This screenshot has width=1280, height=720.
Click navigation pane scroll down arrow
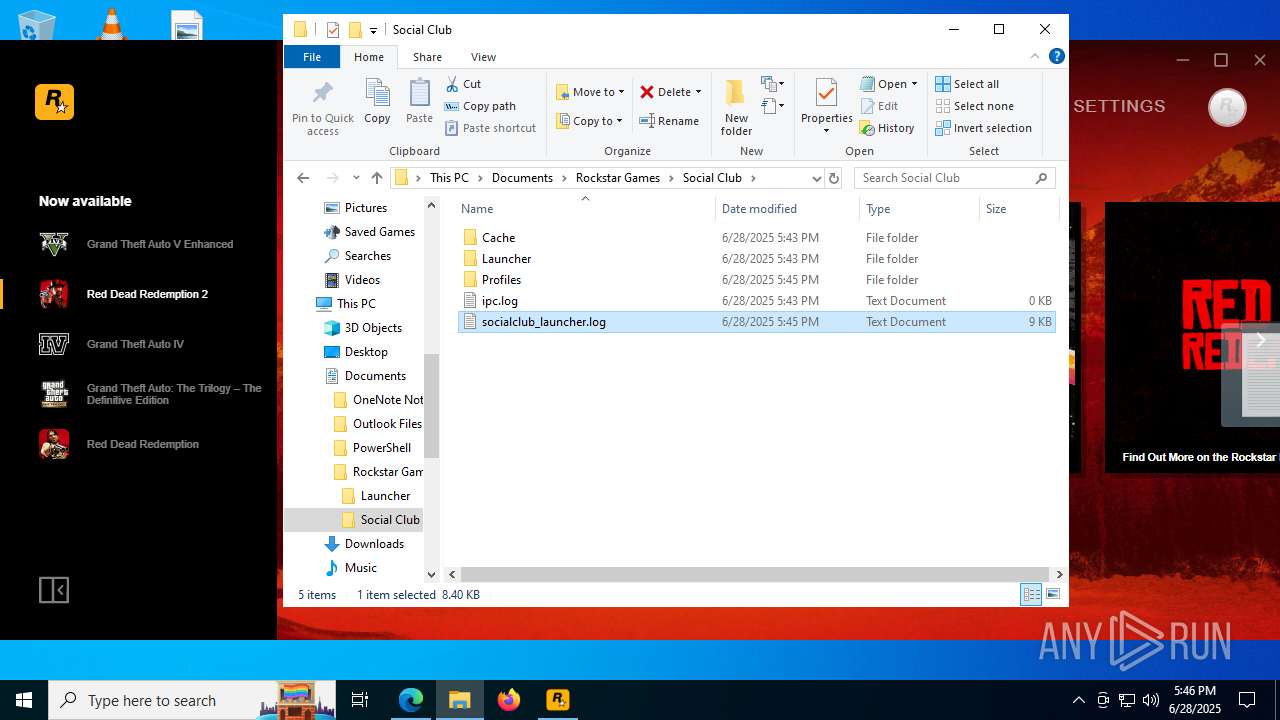pyautogui.click(x=432, y=575)
